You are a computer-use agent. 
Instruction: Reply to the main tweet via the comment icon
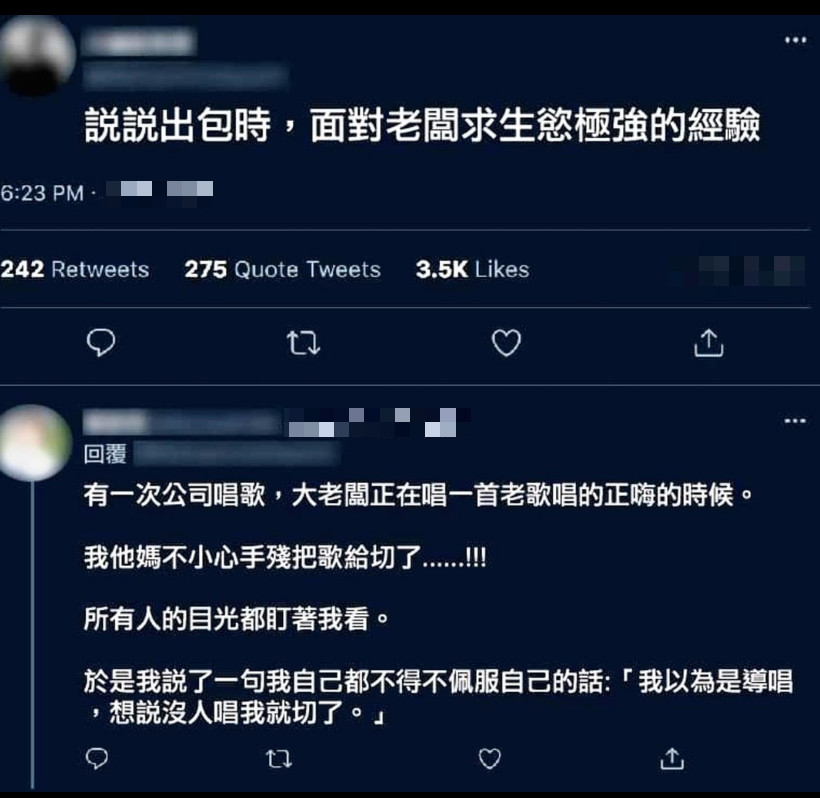point(101,343)
